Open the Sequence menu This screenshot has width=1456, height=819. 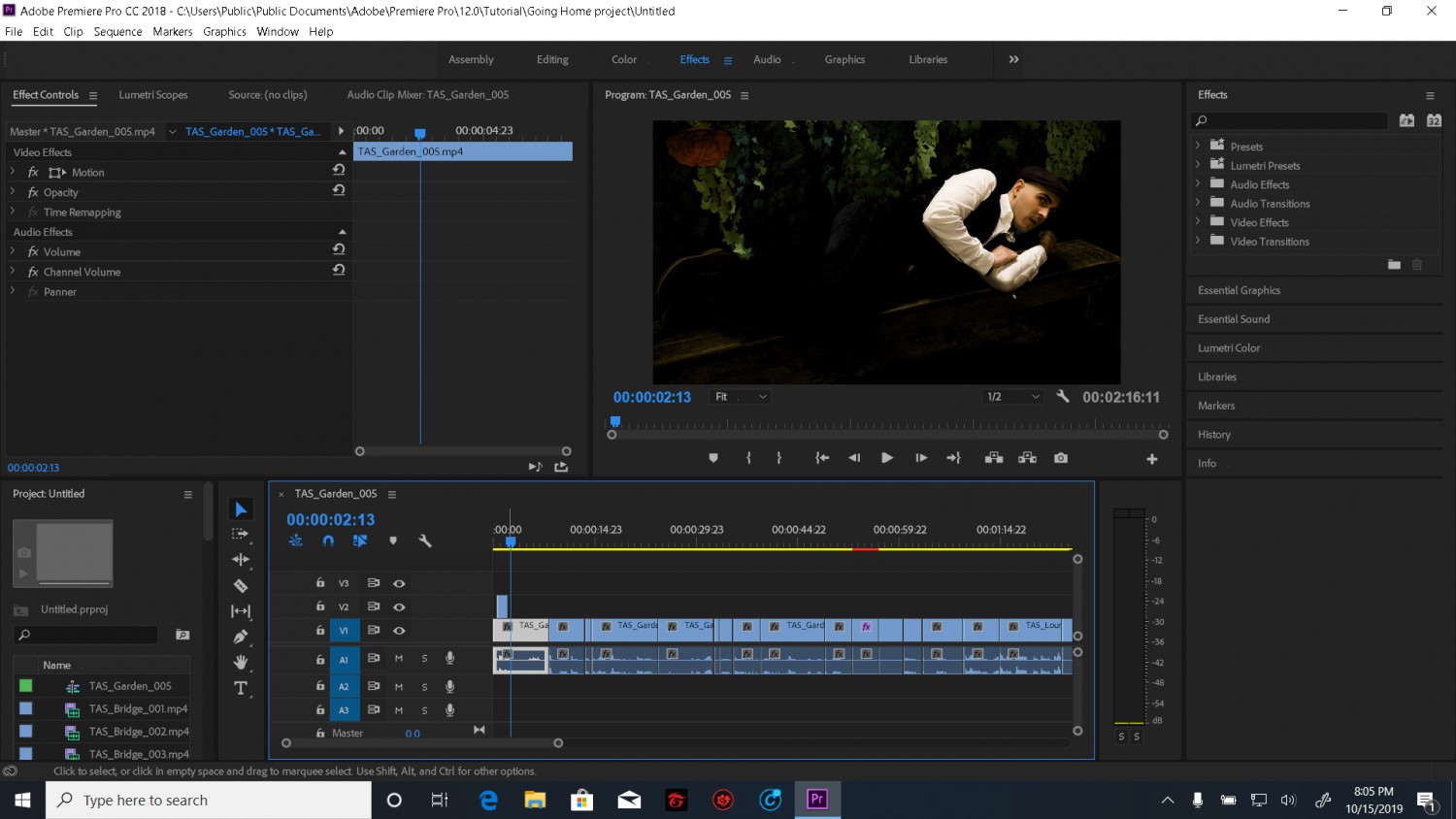pos(117,32)
